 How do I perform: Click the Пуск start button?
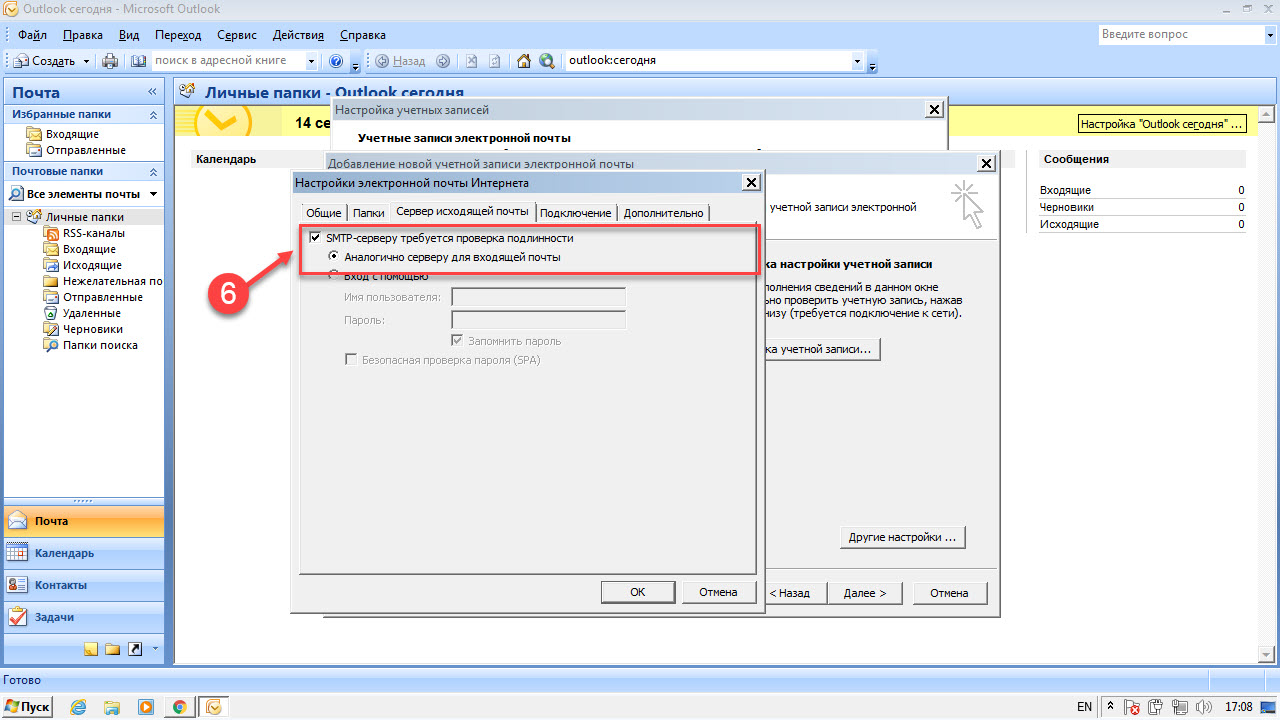click(x=28, y=707)
